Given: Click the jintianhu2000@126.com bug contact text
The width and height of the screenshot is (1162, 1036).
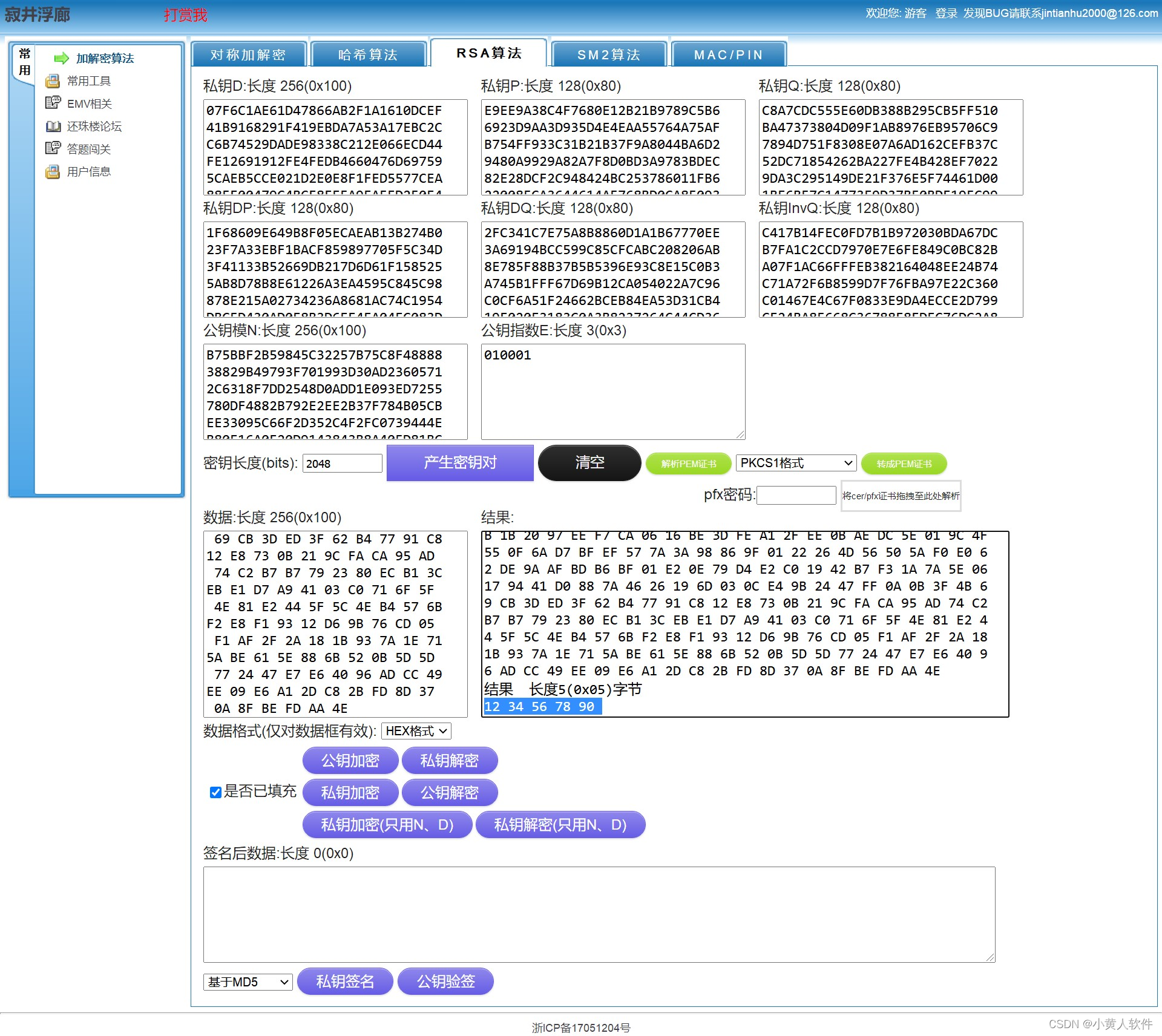Looking at the screenshot, I should tap(1100, 13).
